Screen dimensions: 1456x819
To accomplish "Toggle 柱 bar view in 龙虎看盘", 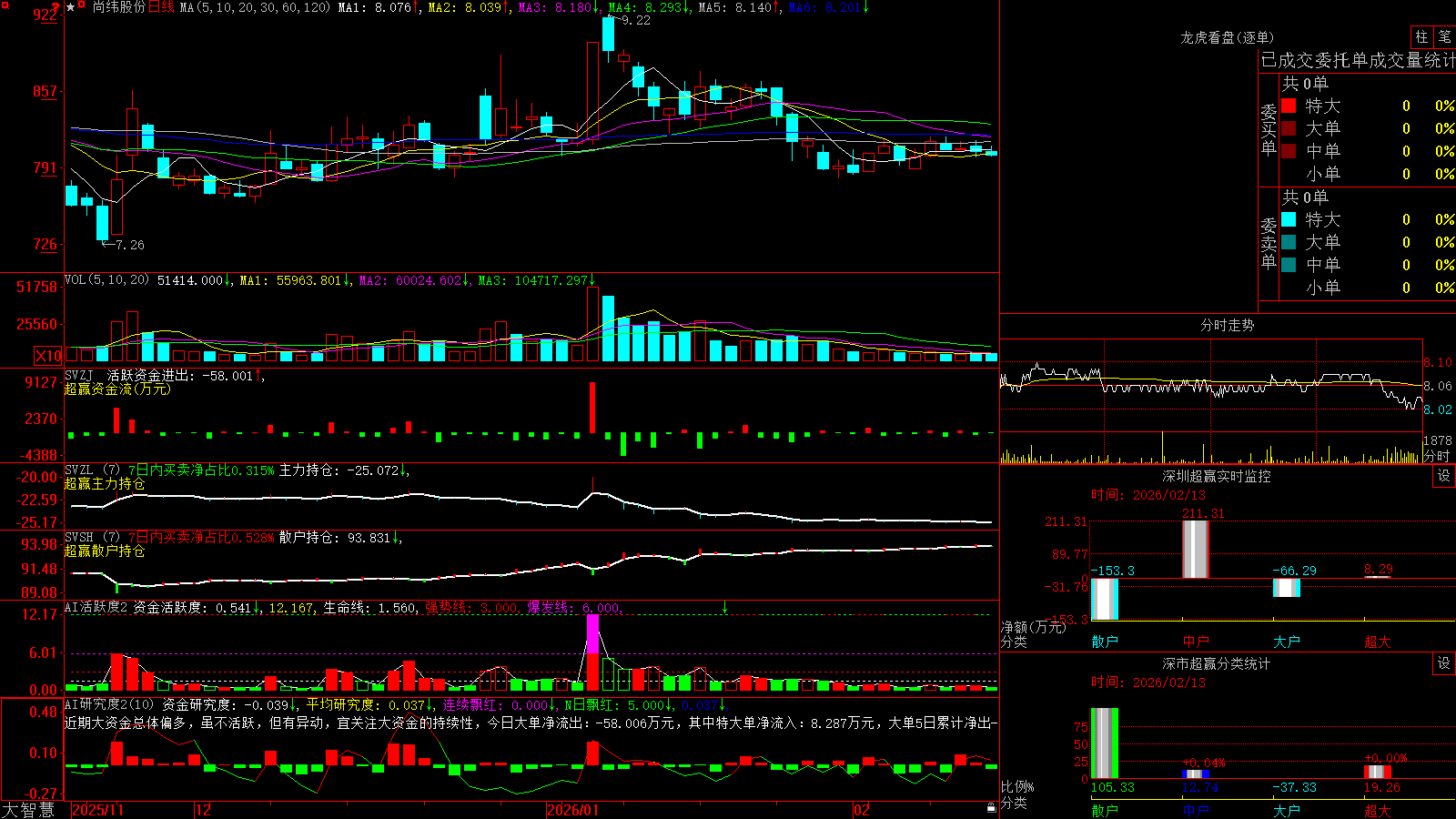I will [1421, 37].
